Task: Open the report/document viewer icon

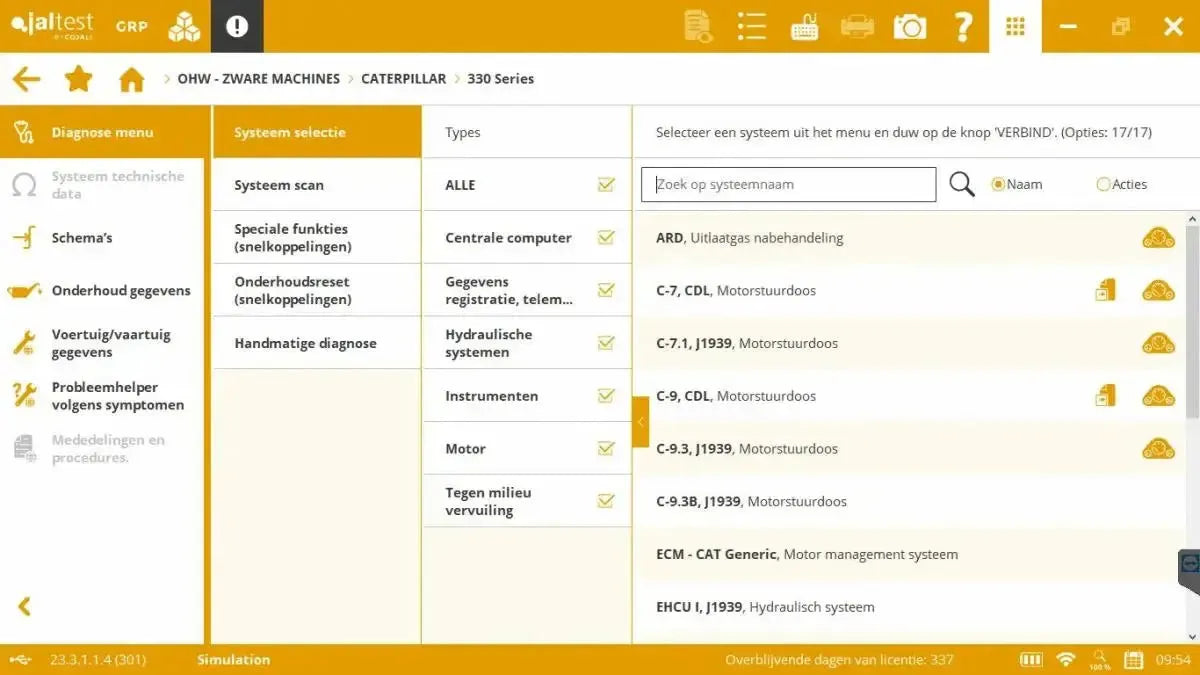Action: tap(698, 26)
